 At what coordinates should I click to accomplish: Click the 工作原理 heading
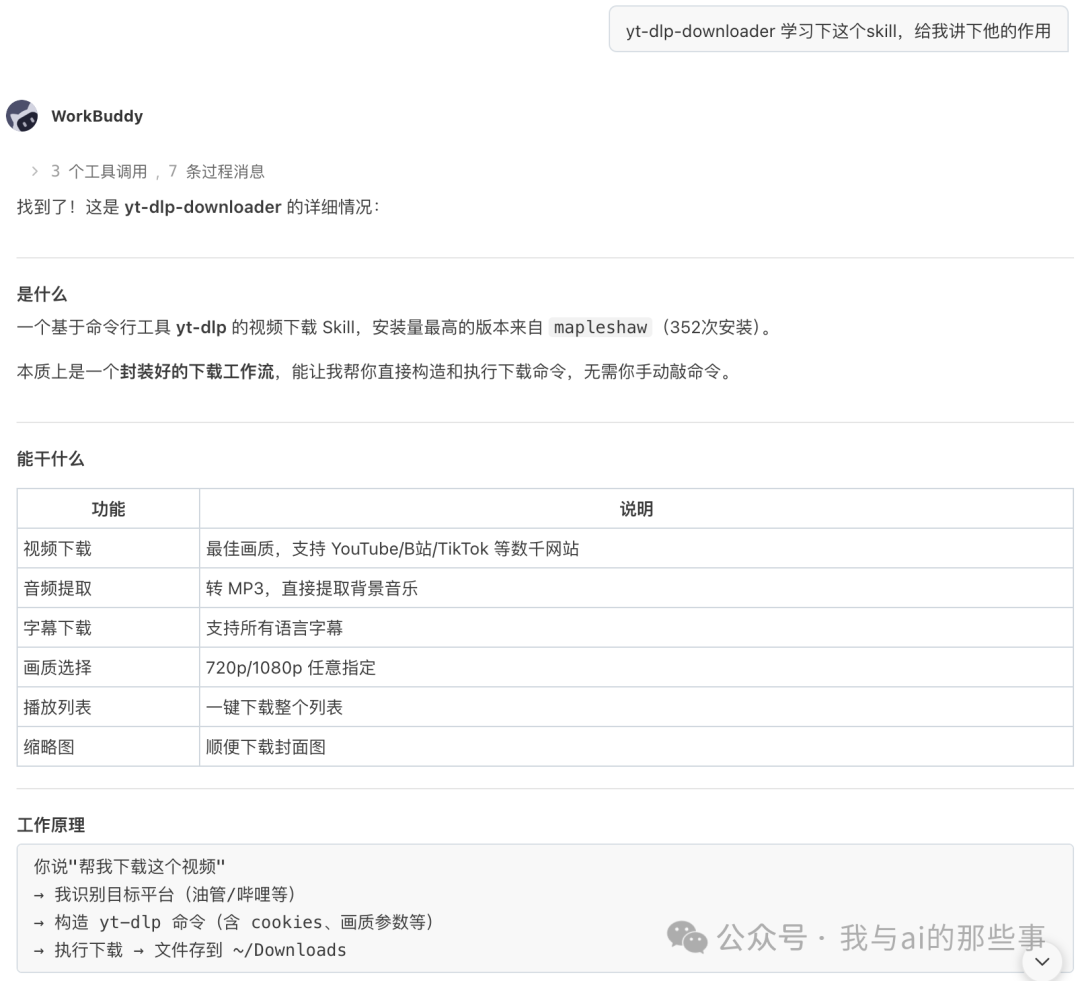point(51,825)
